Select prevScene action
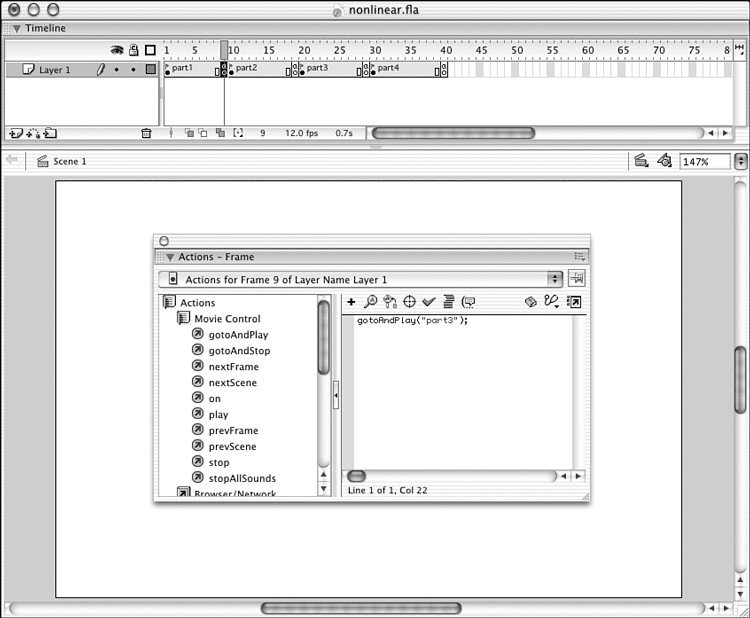The width and height of the screenshot is (750, 618). 232,446
